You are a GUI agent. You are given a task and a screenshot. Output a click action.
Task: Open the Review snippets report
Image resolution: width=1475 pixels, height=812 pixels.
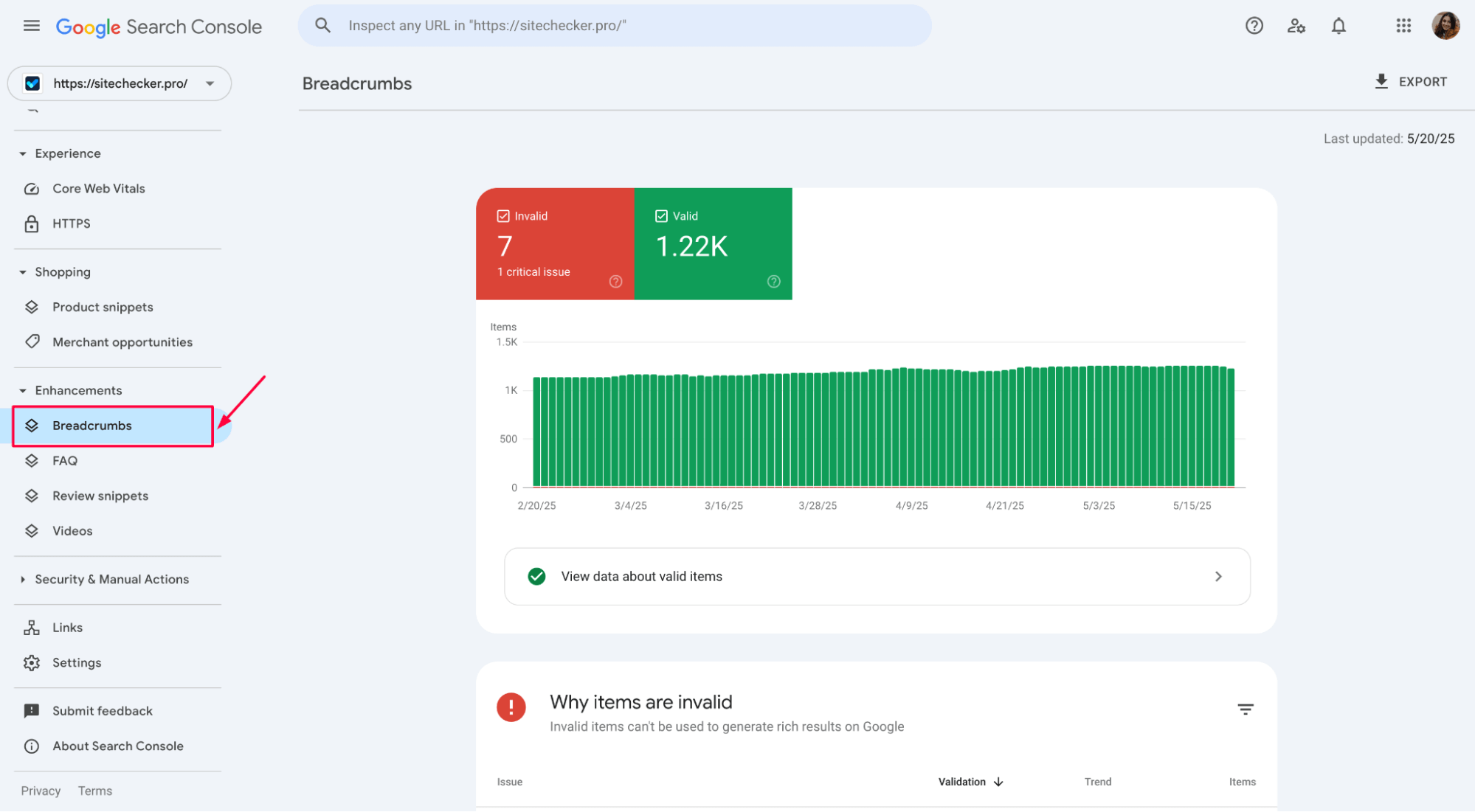point(100,496)
